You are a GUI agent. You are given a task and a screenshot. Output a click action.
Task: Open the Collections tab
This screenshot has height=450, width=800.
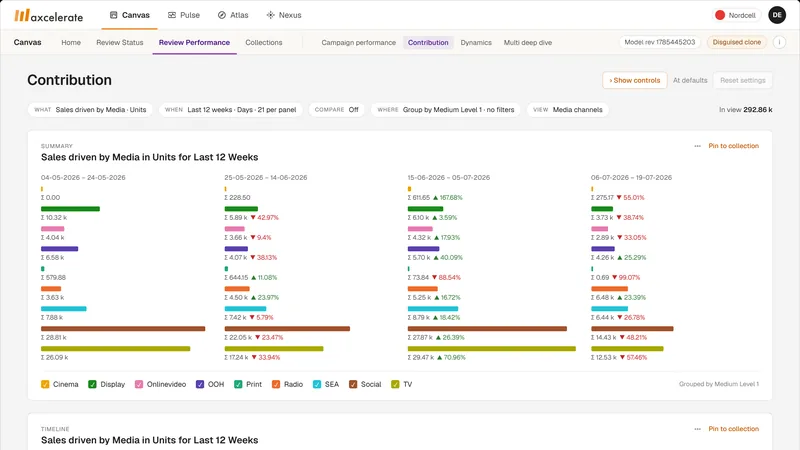pyautogui.click(x=264, y=42)
